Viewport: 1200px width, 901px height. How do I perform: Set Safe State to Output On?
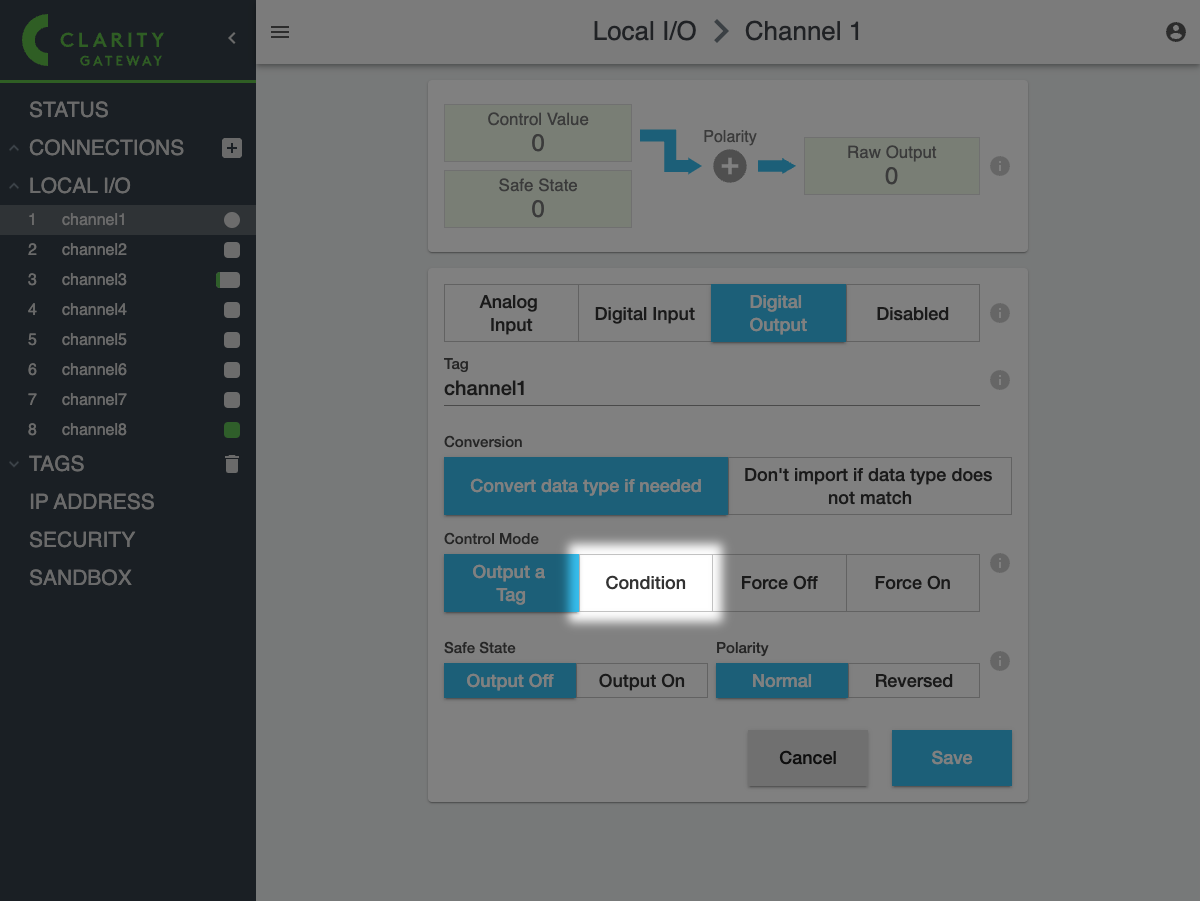click(x=641, y=681)
